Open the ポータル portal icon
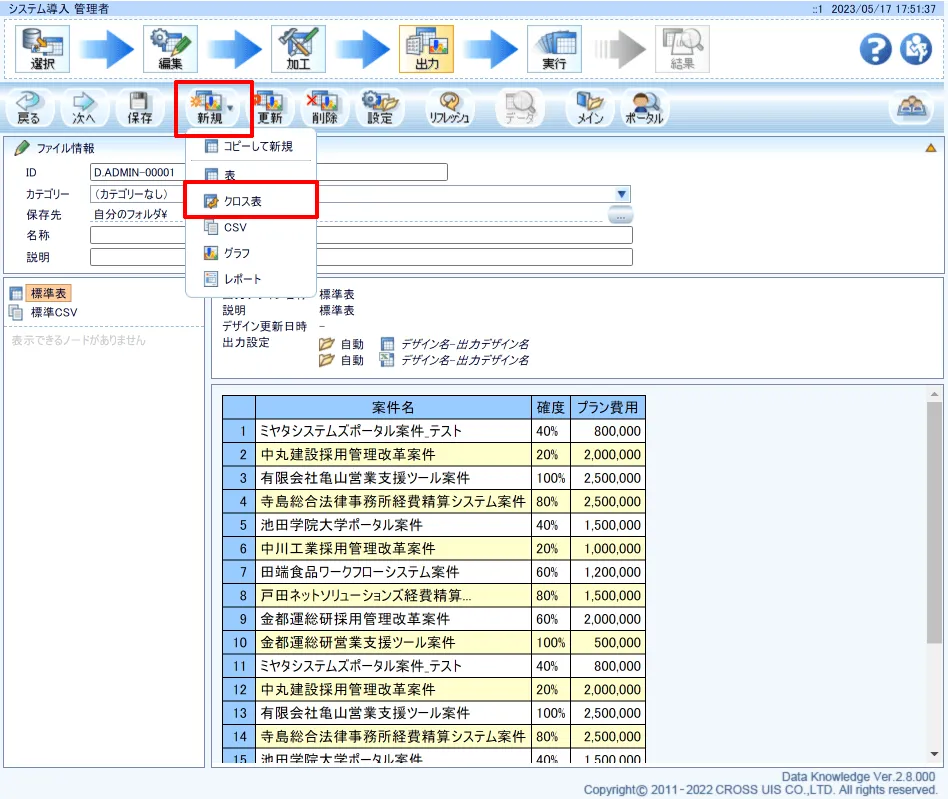 pos(644,107)
